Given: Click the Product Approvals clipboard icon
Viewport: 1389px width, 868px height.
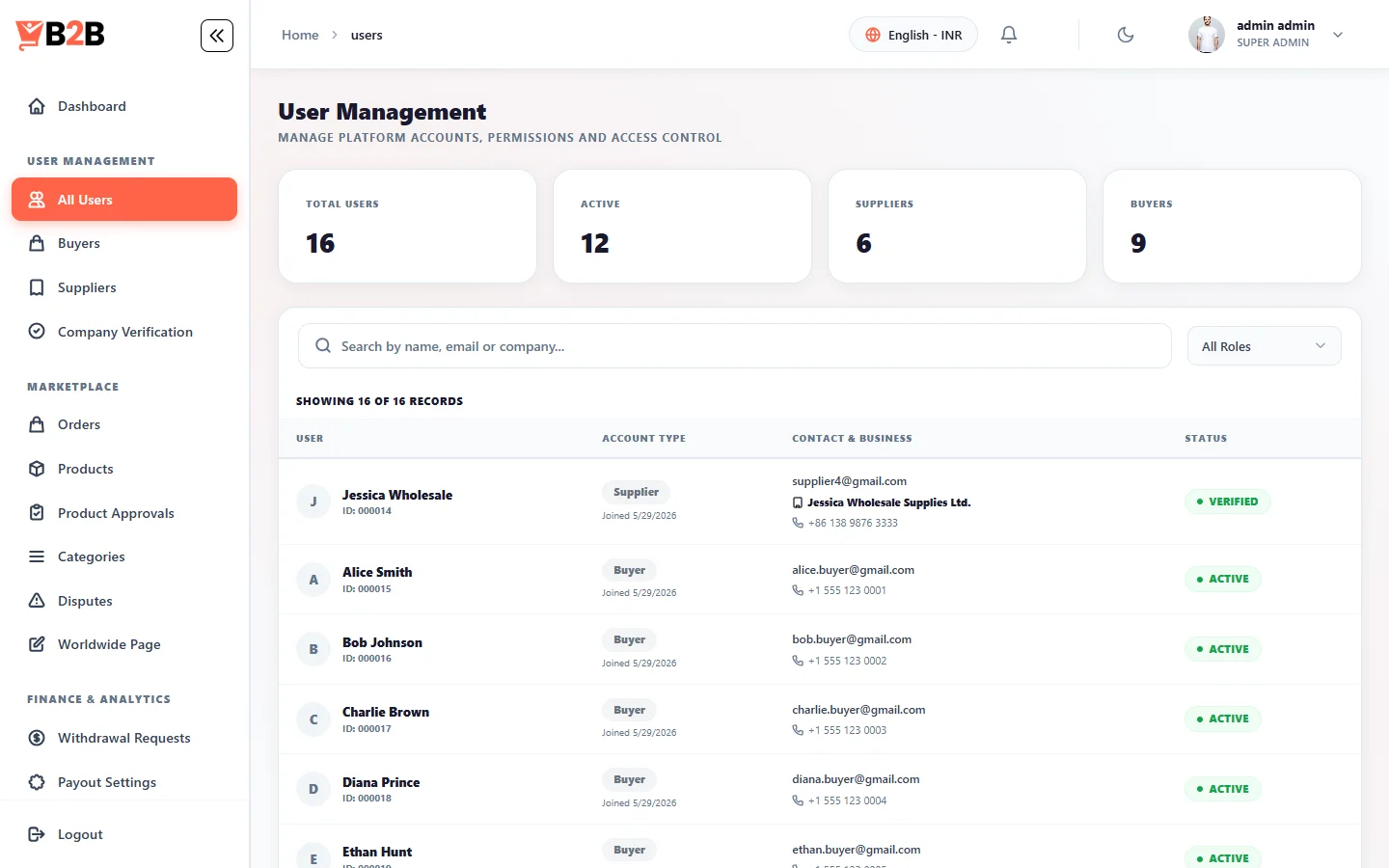Looking at the screenshot, I should point(37,513).
